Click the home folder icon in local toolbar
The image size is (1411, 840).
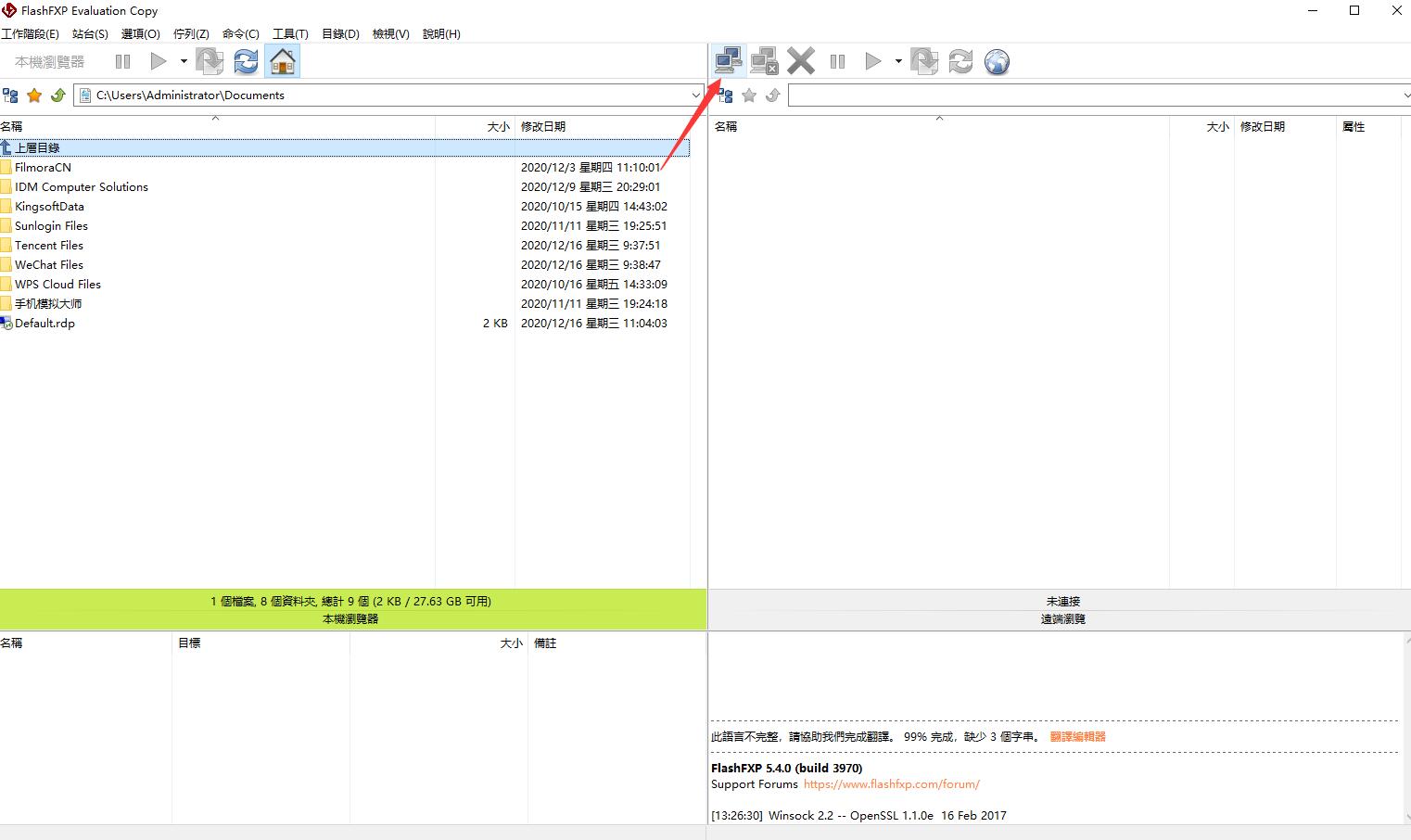tap(283, 61)
